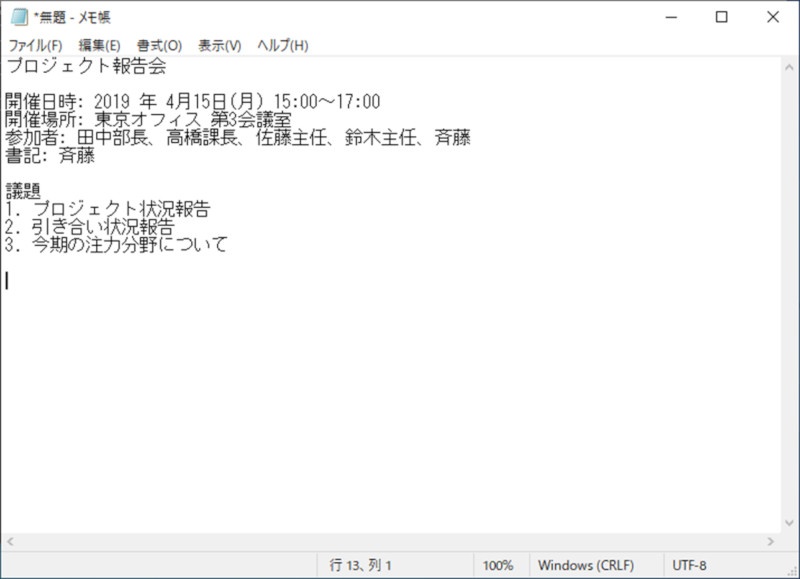Close the メモ帳 window

(x=773, y=18)
